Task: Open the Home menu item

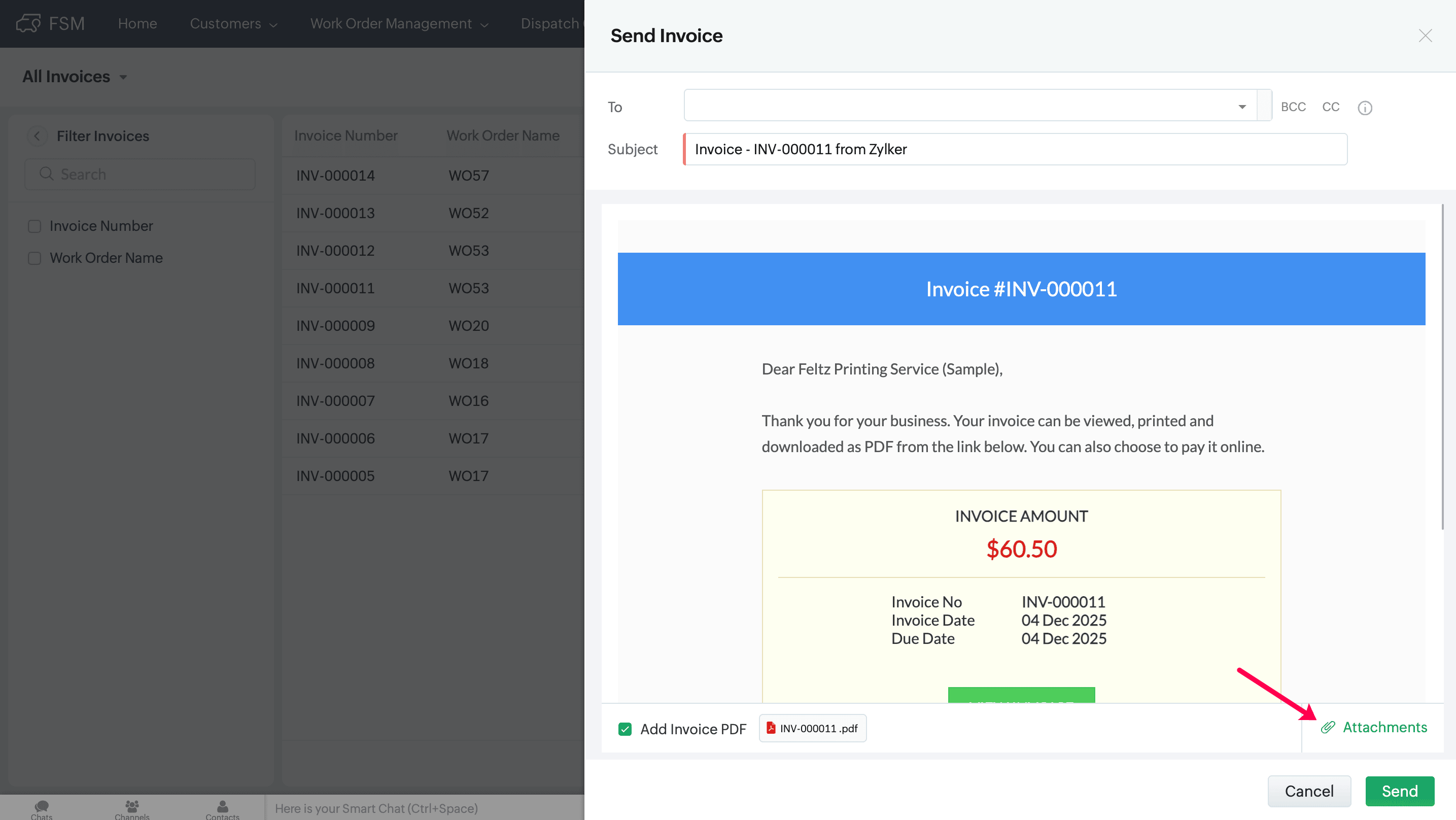Action: 137,23
